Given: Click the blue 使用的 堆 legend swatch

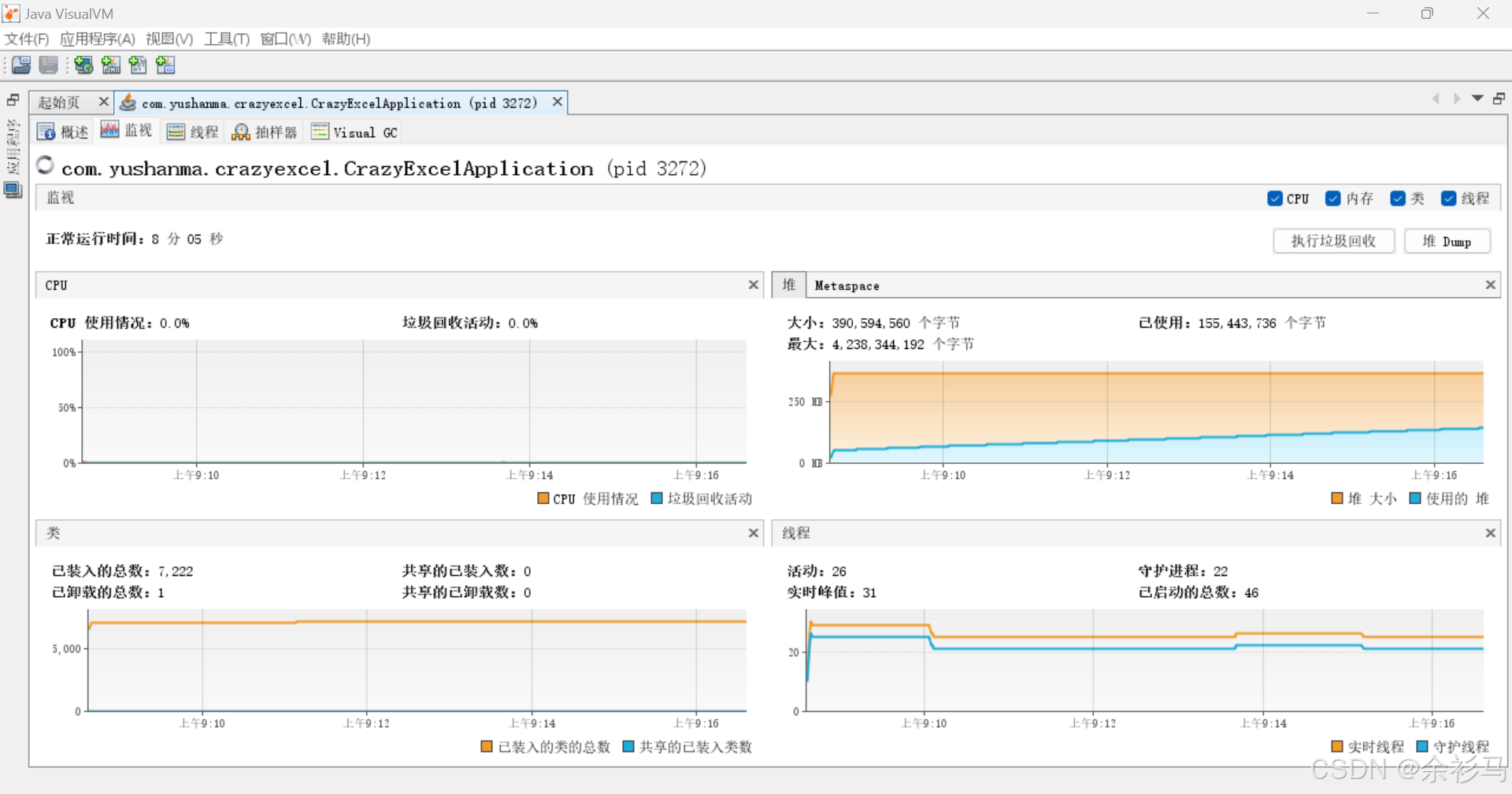Looking at the screenshot, I should [x=1415, y=498].
